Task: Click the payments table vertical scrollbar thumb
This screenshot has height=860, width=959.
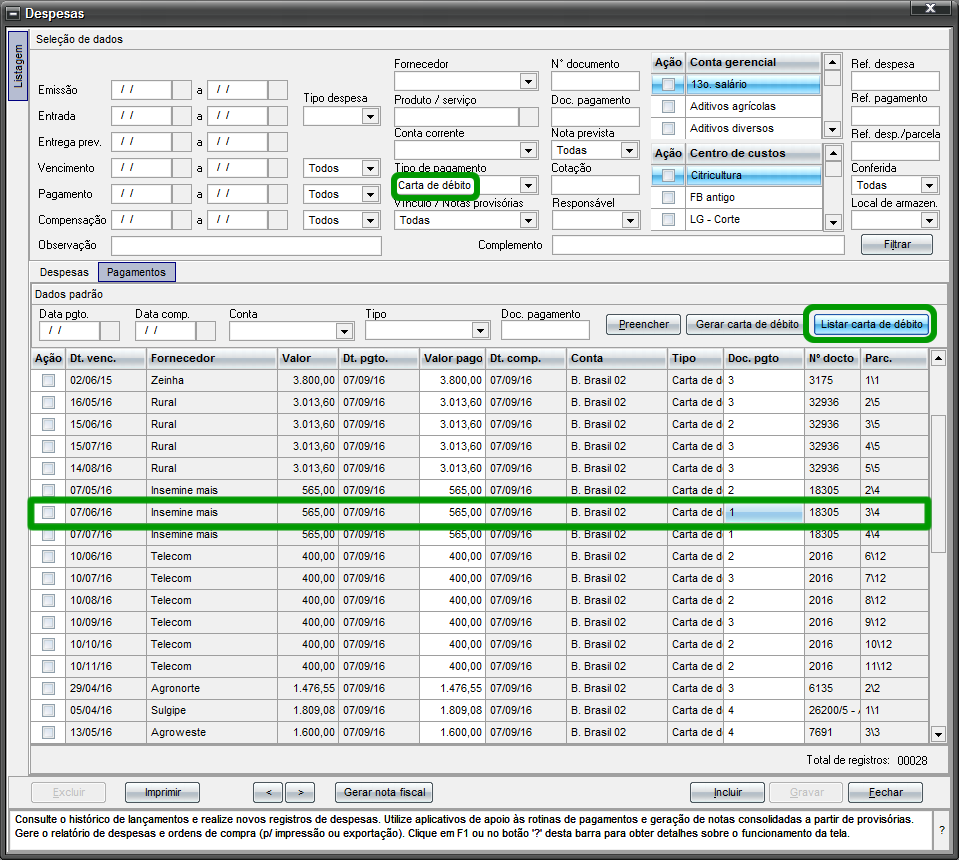Action: (938, 484)
